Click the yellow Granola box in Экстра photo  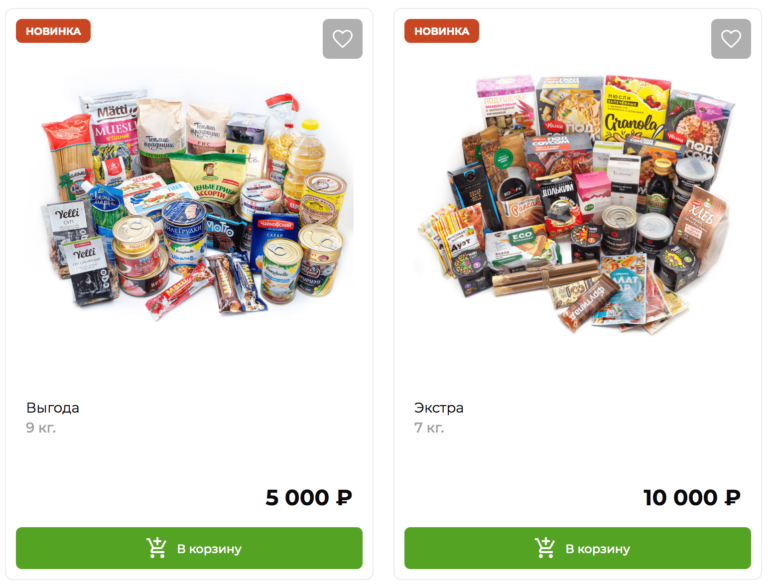point(635,110)
